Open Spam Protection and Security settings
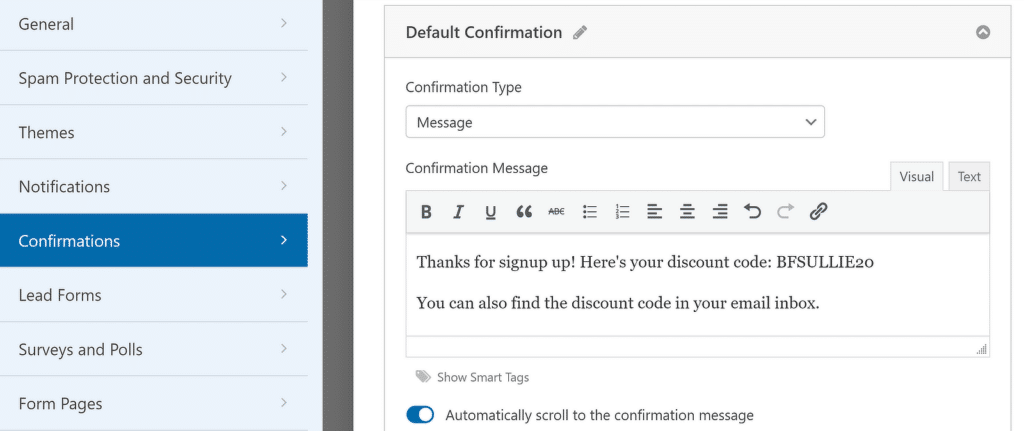This screenshot has height=431, width=1024. coord(153,78)
